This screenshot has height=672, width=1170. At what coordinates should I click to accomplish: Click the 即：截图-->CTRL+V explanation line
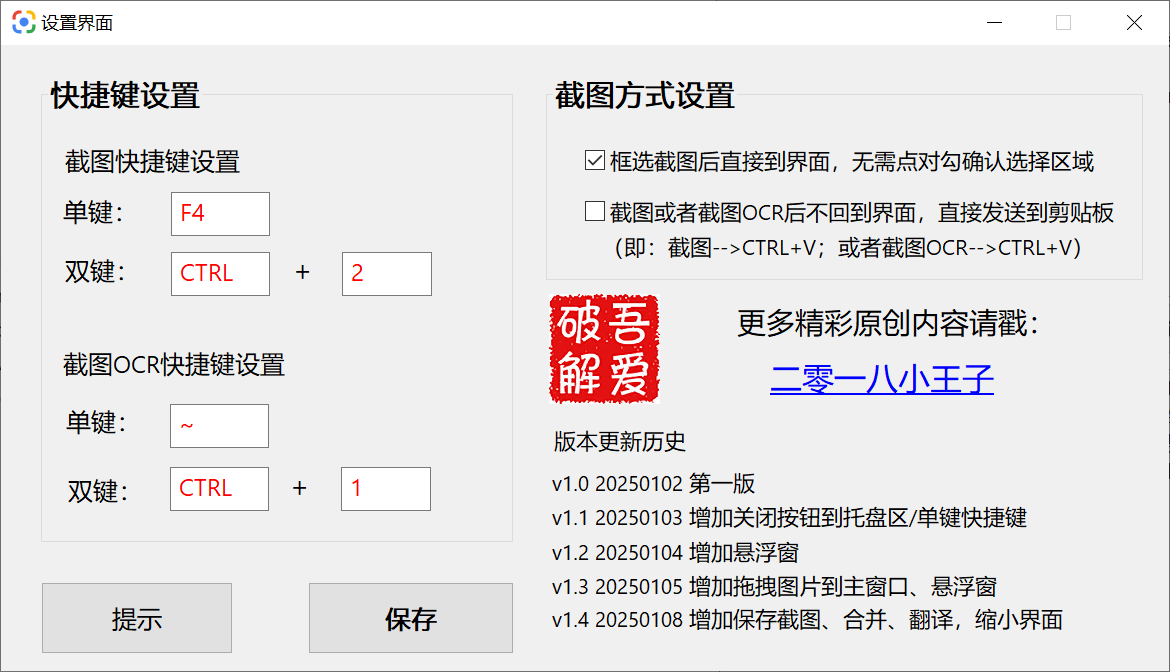coord(848,248)
